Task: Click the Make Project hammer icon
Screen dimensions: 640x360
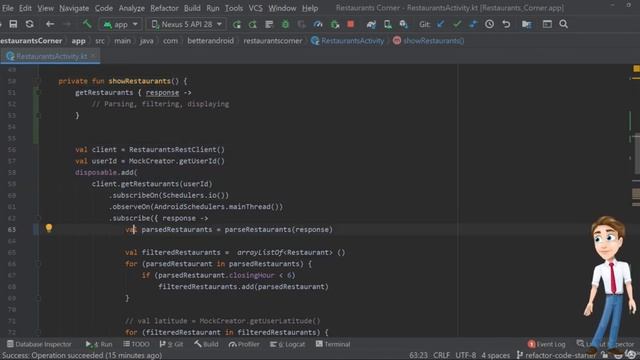Action: 87,24
